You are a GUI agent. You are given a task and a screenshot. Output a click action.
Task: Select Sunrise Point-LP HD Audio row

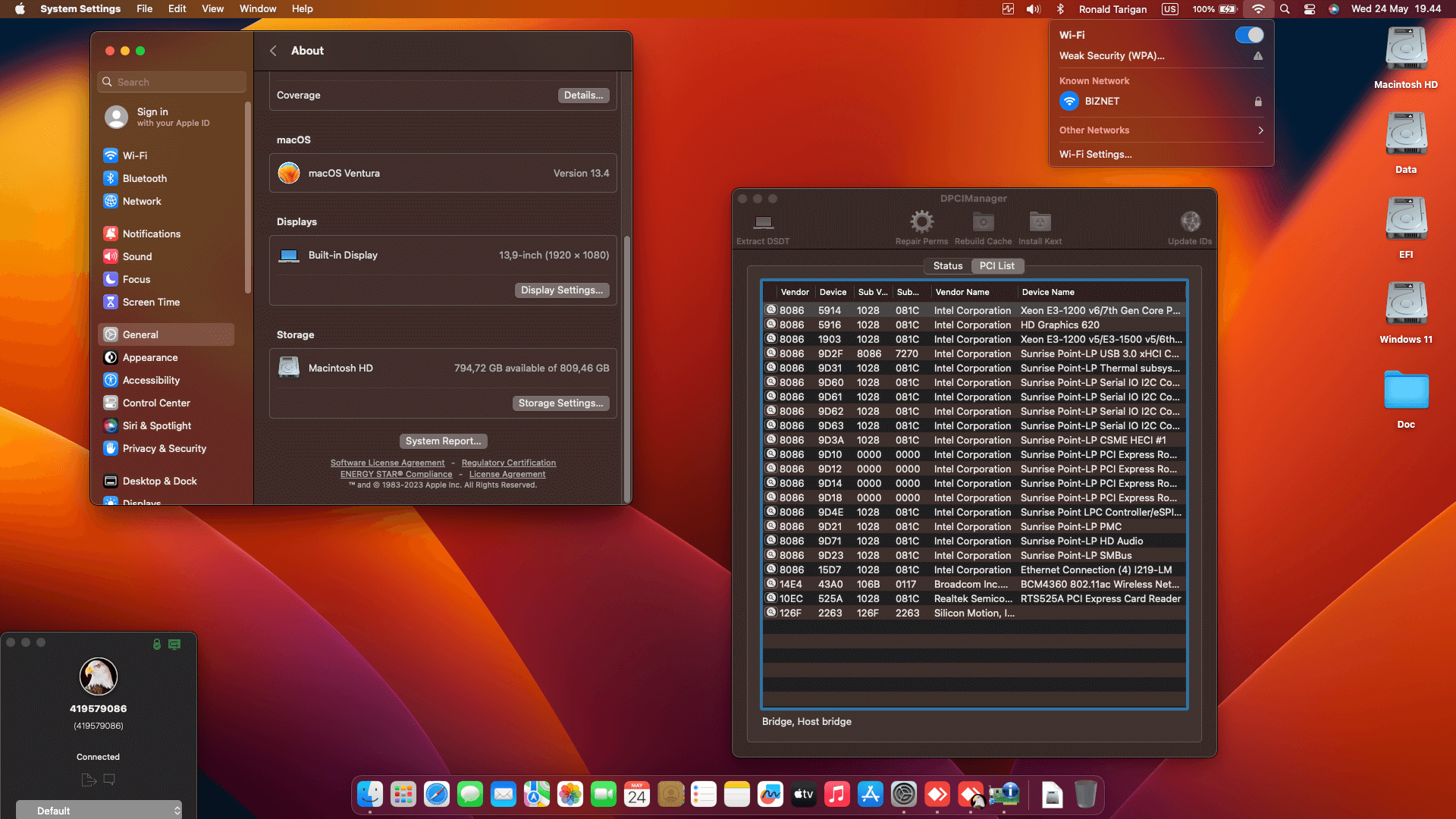tap(974, 541)
